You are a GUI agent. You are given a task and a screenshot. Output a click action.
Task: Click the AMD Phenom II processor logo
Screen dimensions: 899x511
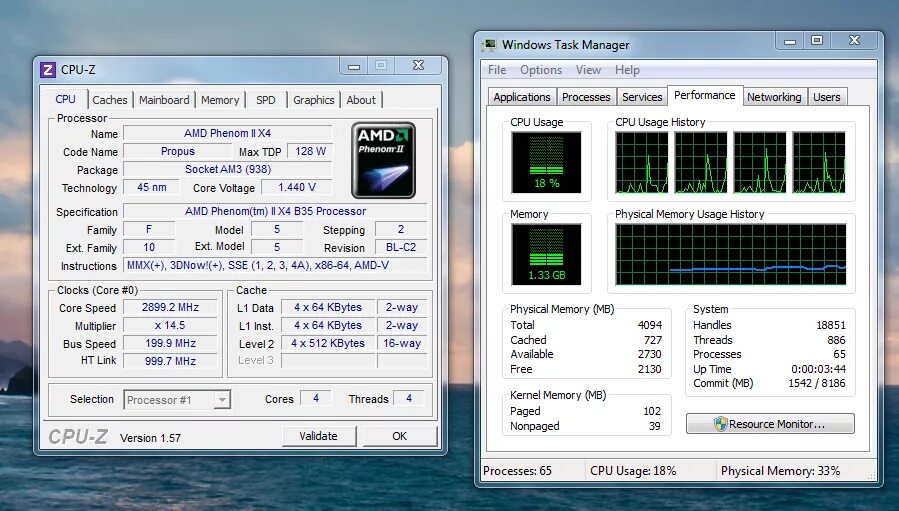coord(383,160)
